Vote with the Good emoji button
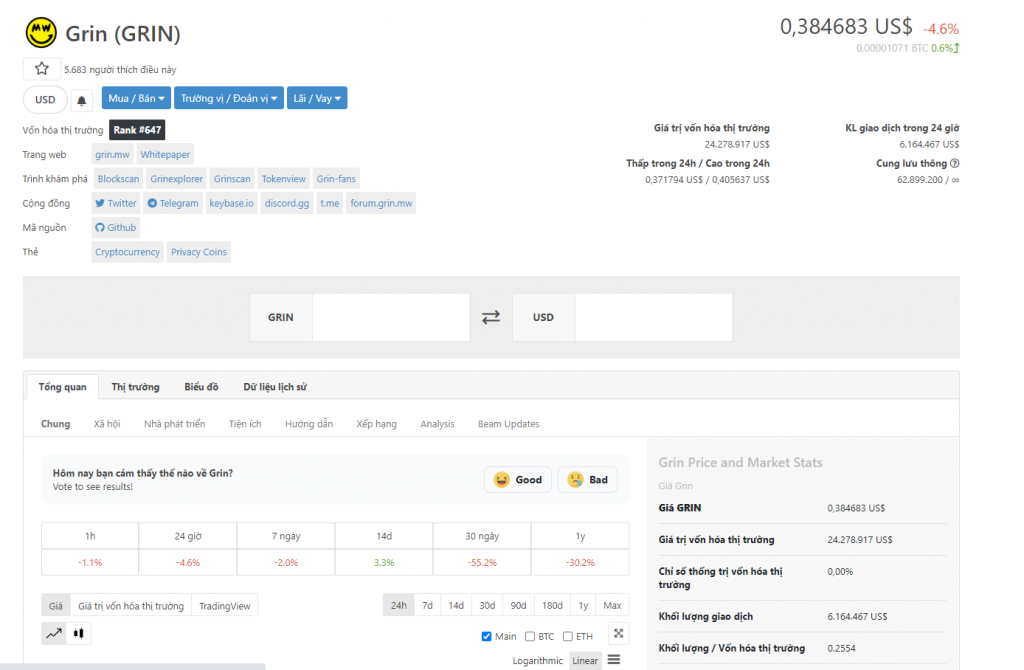 click(x=518, y=479)
